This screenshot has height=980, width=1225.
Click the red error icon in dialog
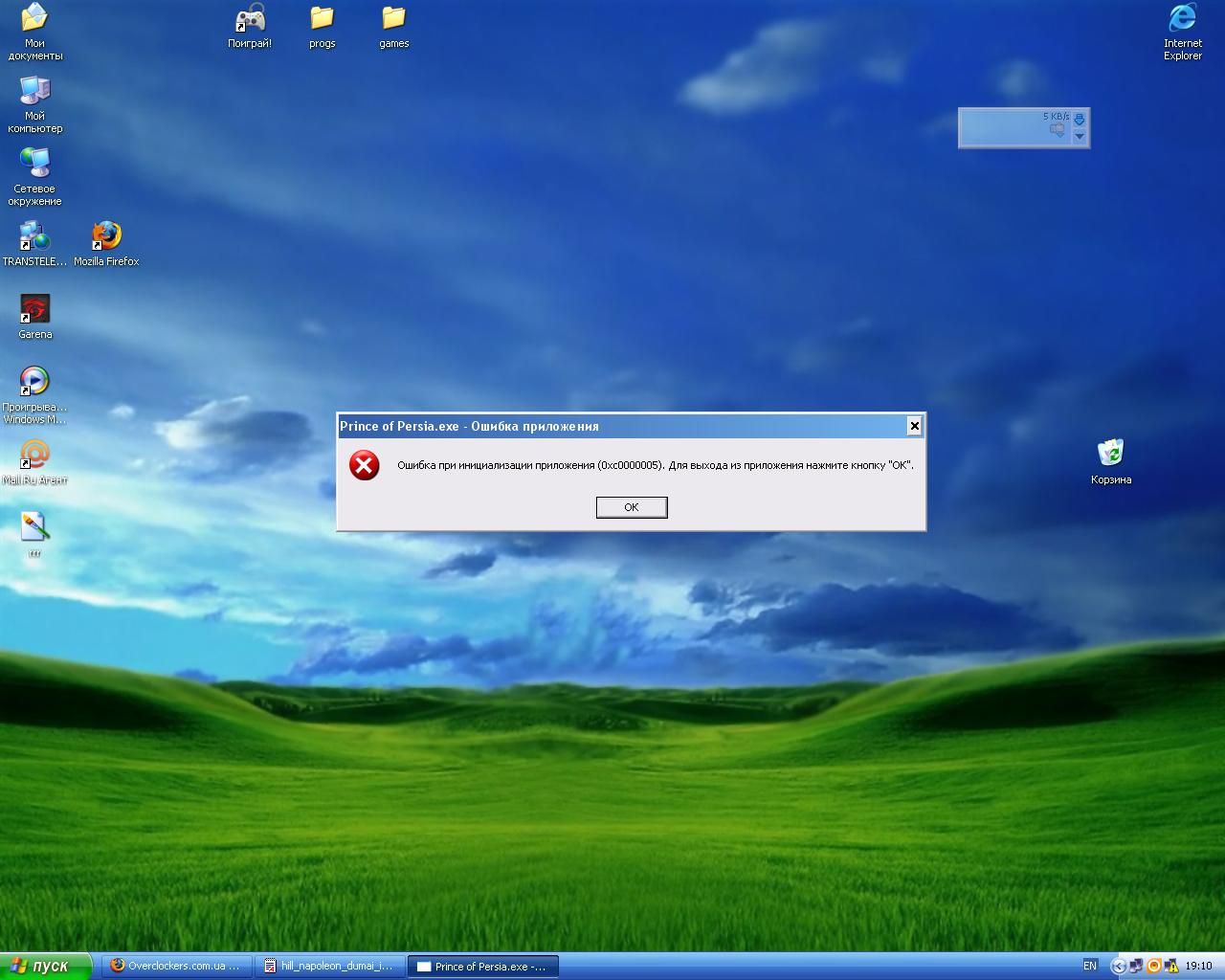coord(364,465)
